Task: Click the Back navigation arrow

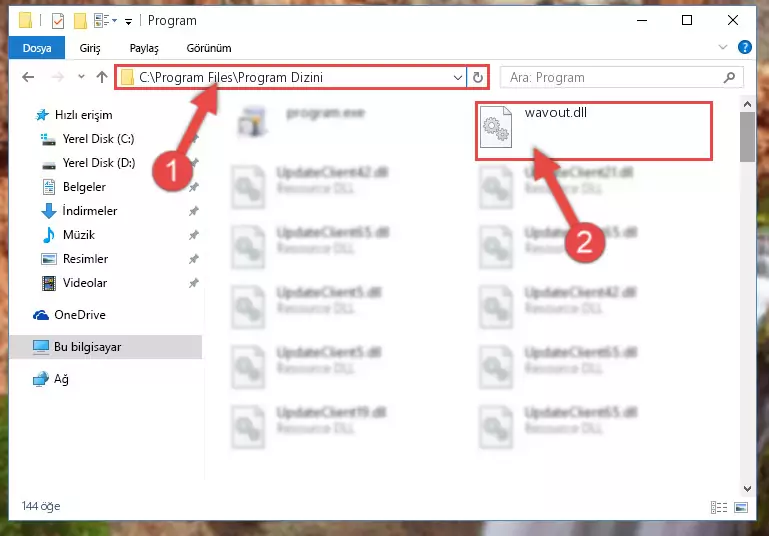Action: coord(28,77)
